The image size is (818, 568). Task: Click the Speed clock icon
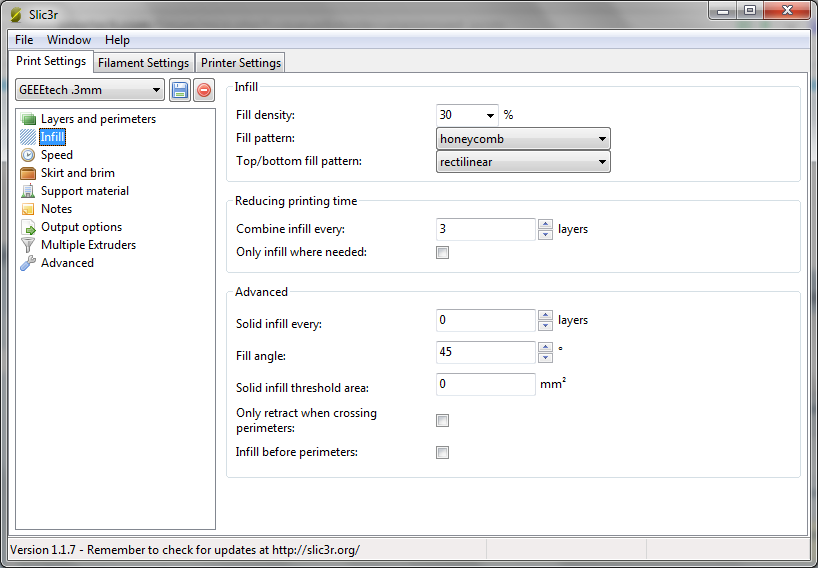click(x=28, y=155)
